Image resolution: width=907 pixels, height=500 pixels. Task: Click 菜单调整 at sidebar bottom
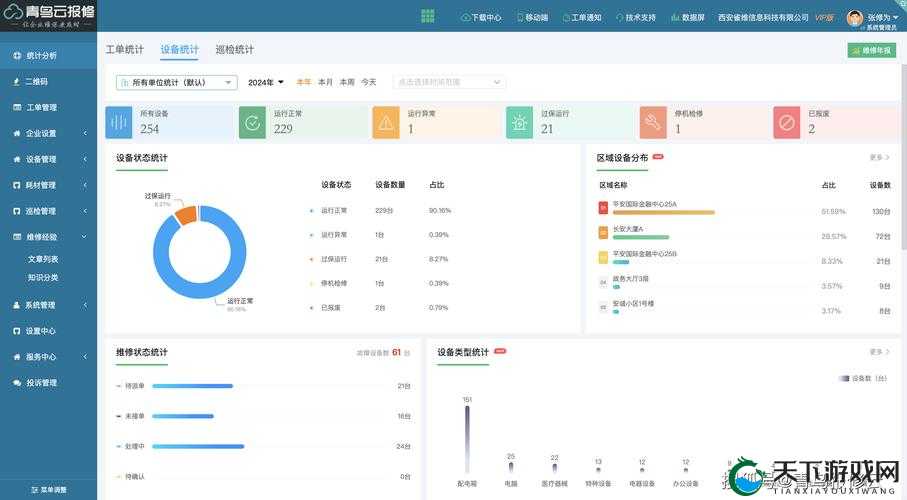tap(49, 490)
